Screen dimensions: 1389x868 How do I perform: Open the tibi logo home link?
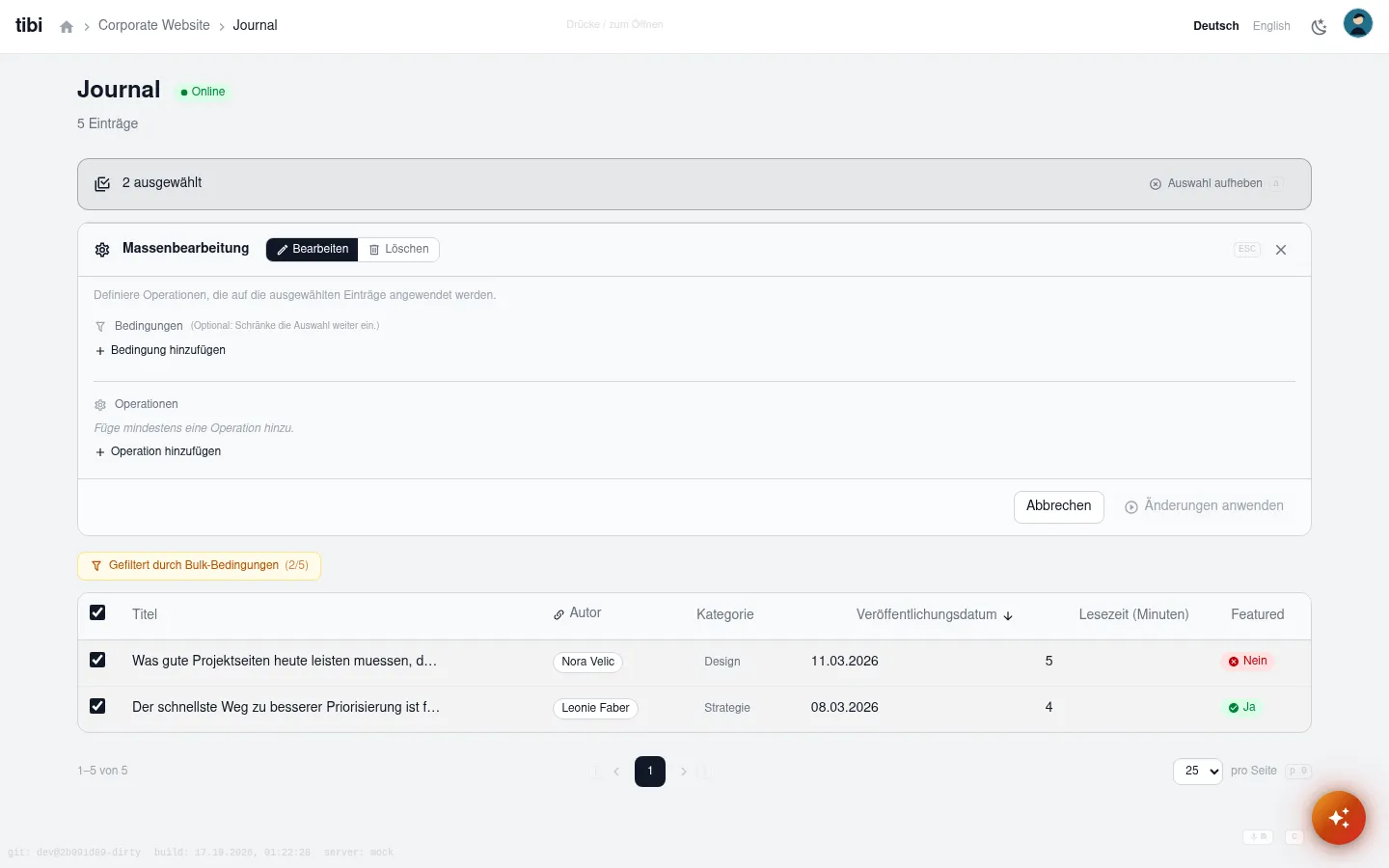tap(29, 25)
